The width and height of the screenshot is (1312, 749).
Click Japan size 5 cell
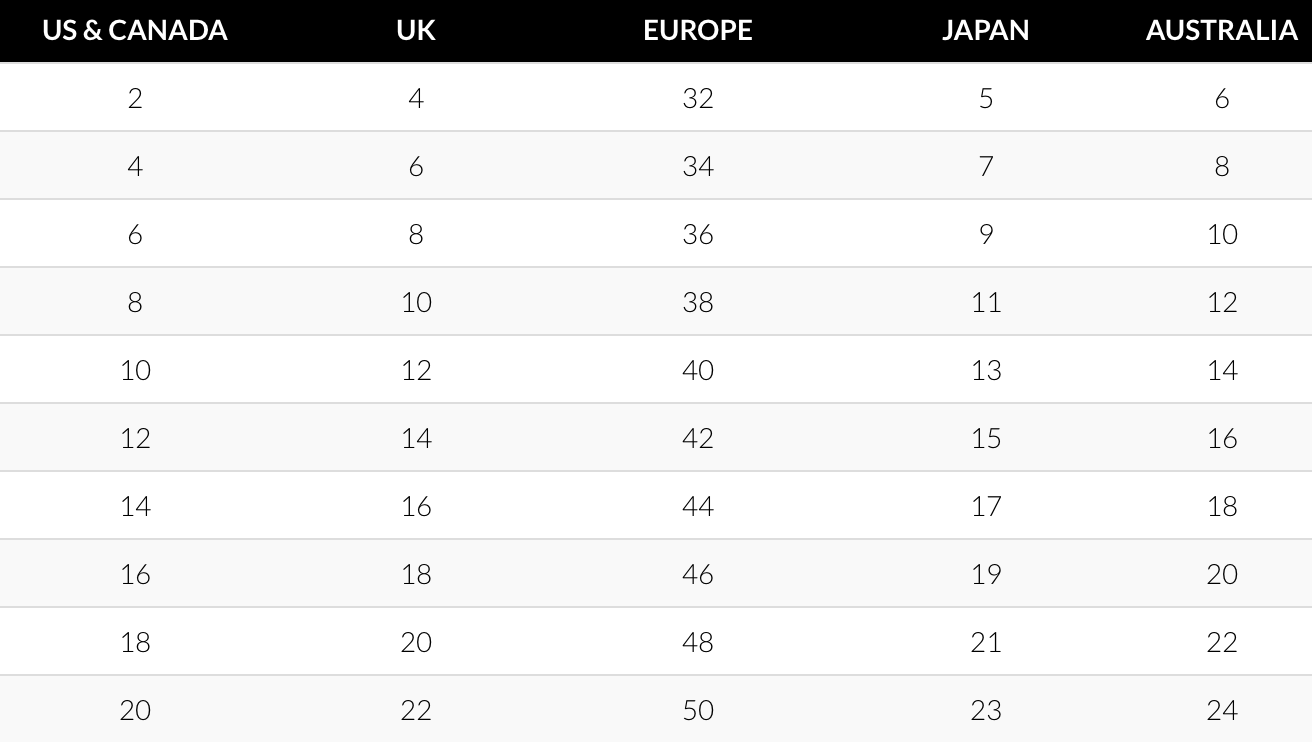(x=986, y=98)
